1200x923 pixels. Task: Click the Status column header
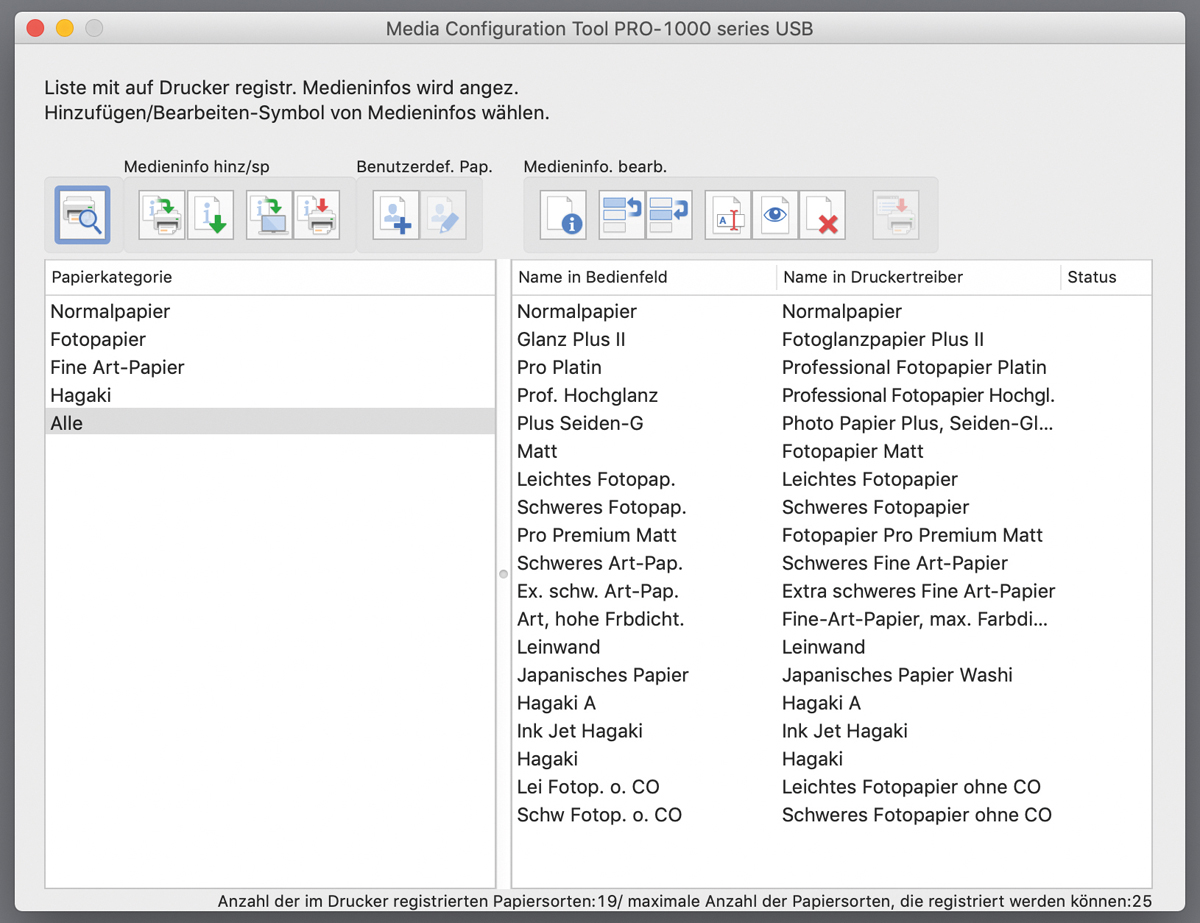(x=1091, y=277)
